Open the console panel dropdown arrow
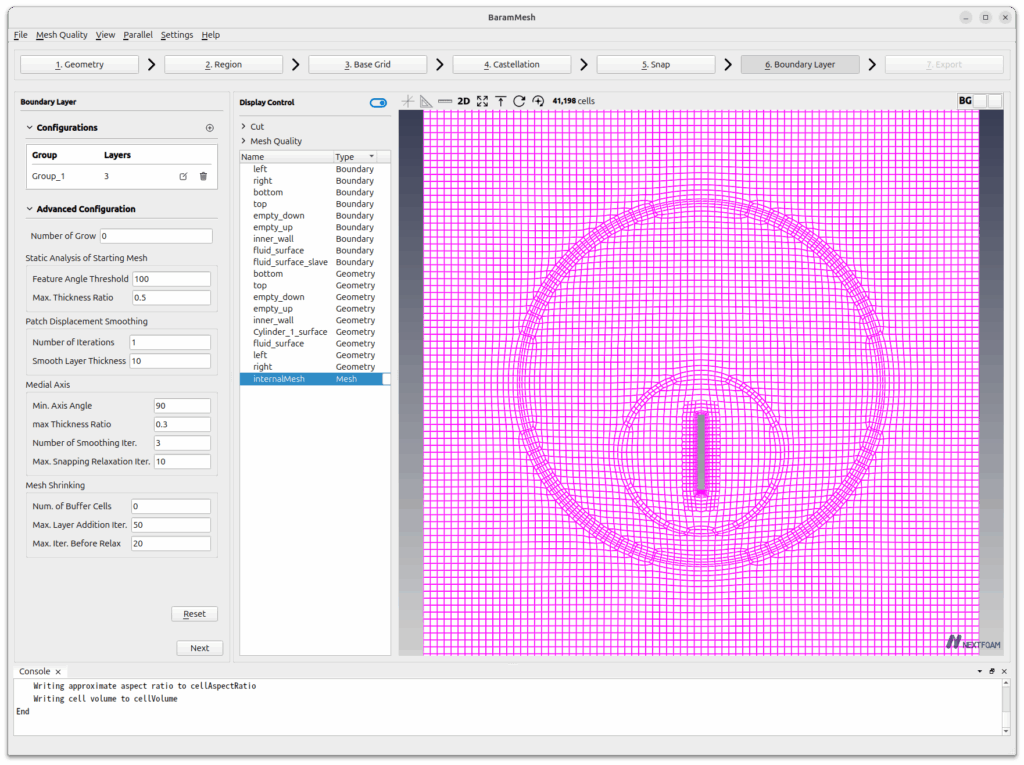The width and height of the screenshot is (1024, 765). (x=980, y=672)
